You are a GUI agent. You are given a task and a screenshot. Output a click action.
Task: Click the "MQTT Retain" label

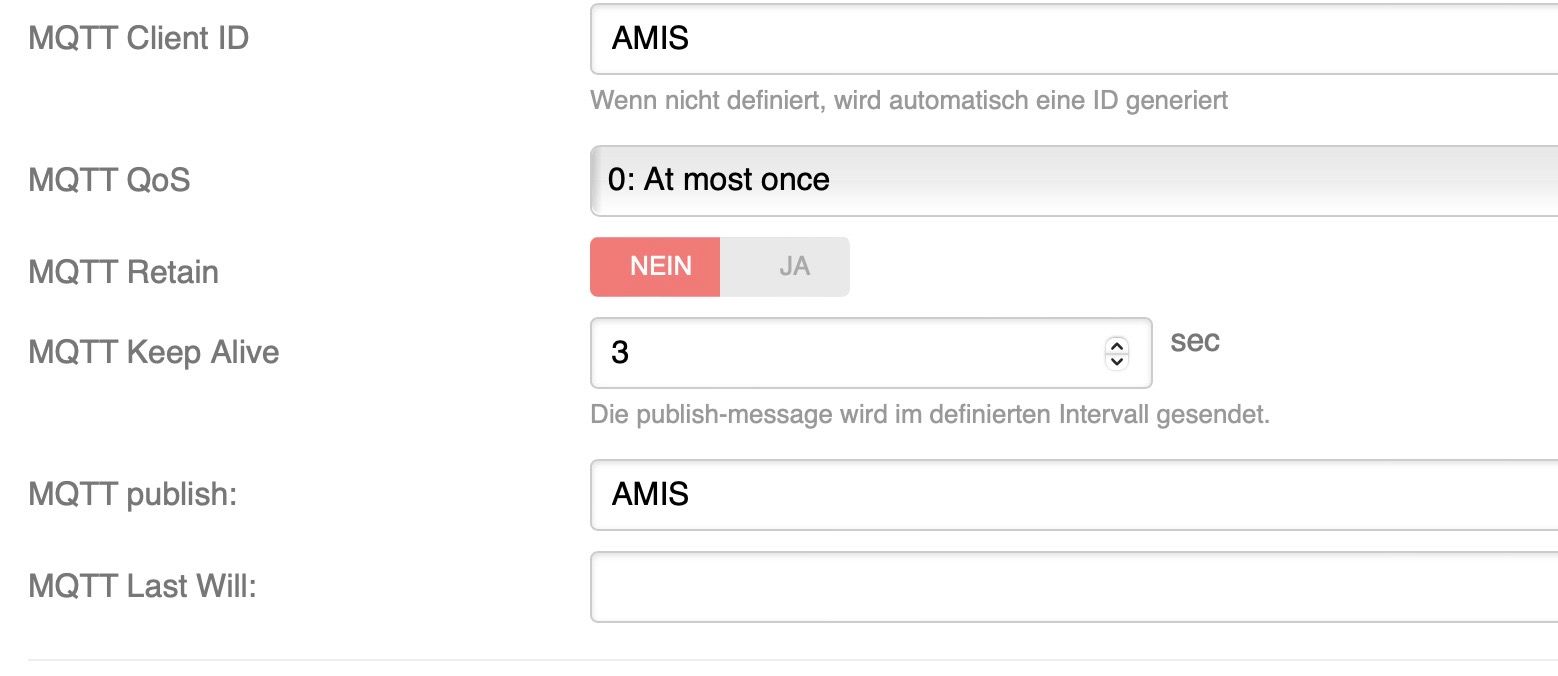tap(124, 272)
